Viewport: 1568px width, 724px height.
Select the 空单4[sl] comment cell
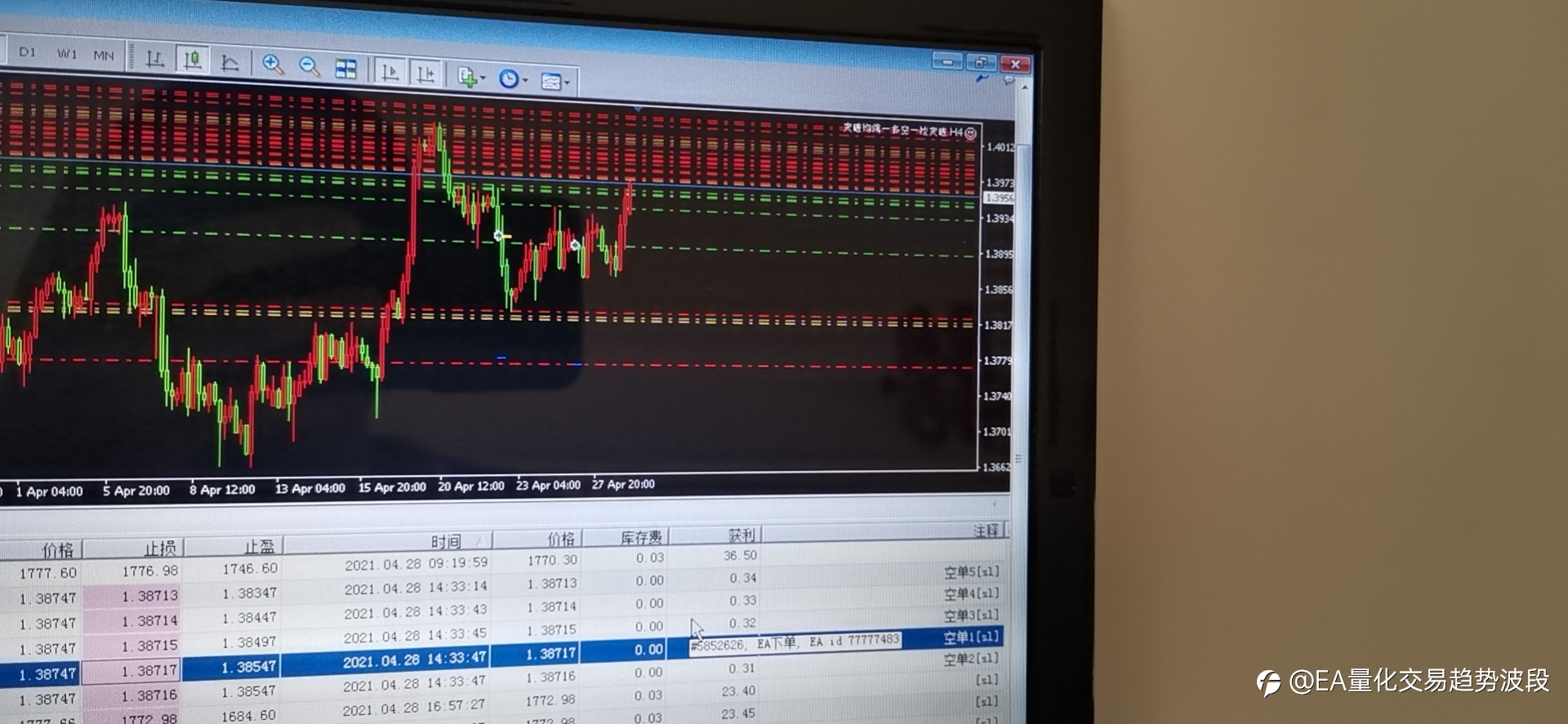tap(971, 593)
